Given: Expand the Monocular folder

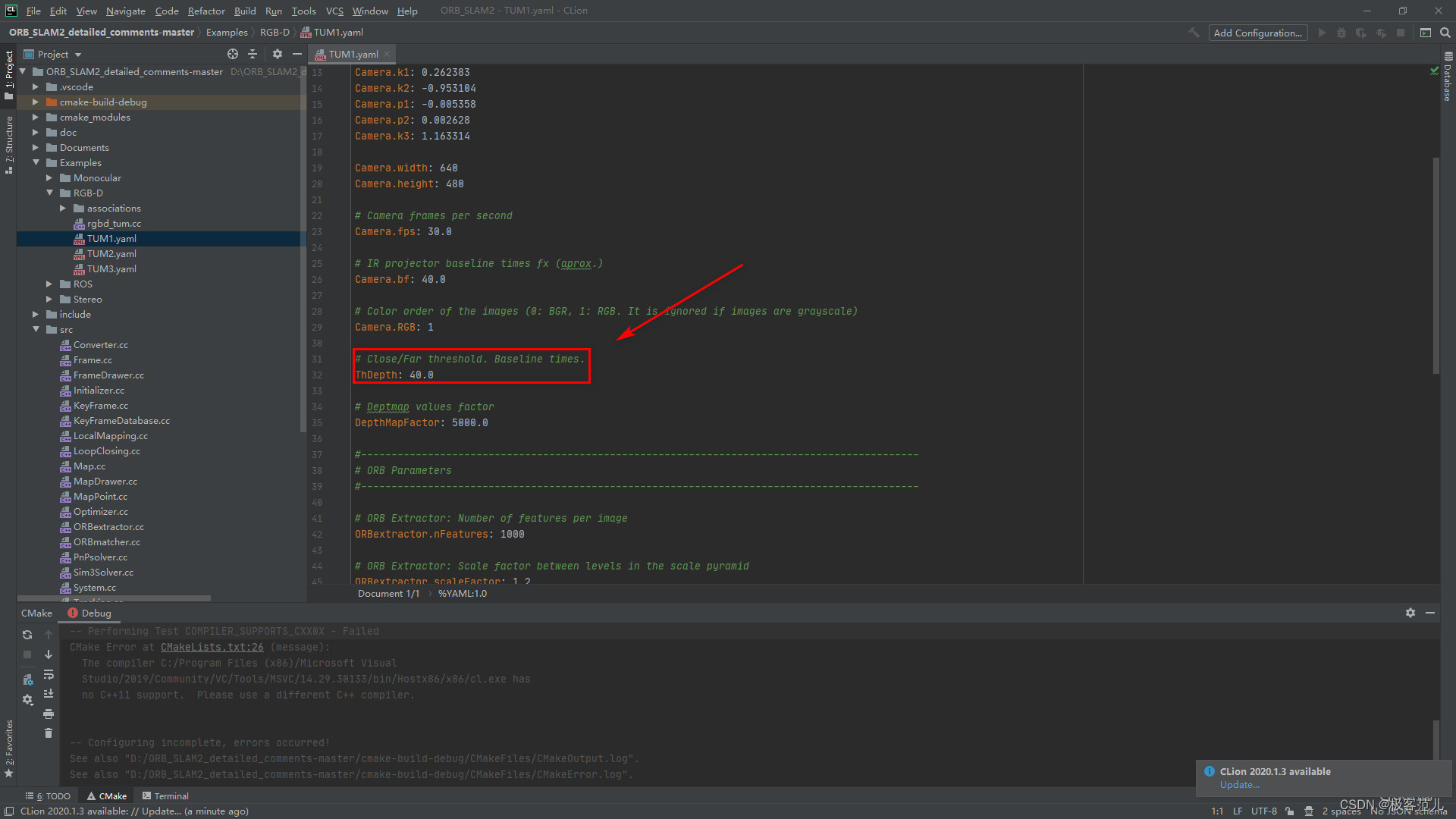Looking at the screenshot, I should [x=49, y=177].
